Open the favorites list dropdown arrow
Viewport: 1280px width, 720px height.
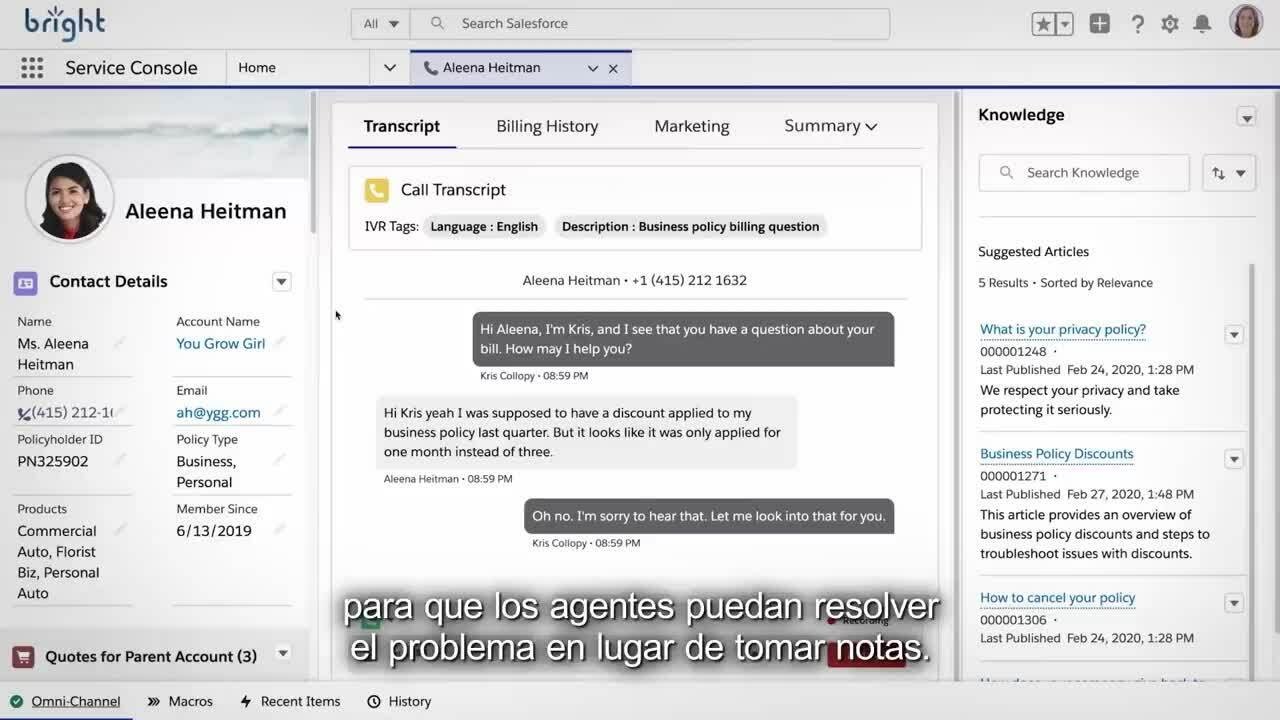pyautogui.click(x=1064, y=24)
